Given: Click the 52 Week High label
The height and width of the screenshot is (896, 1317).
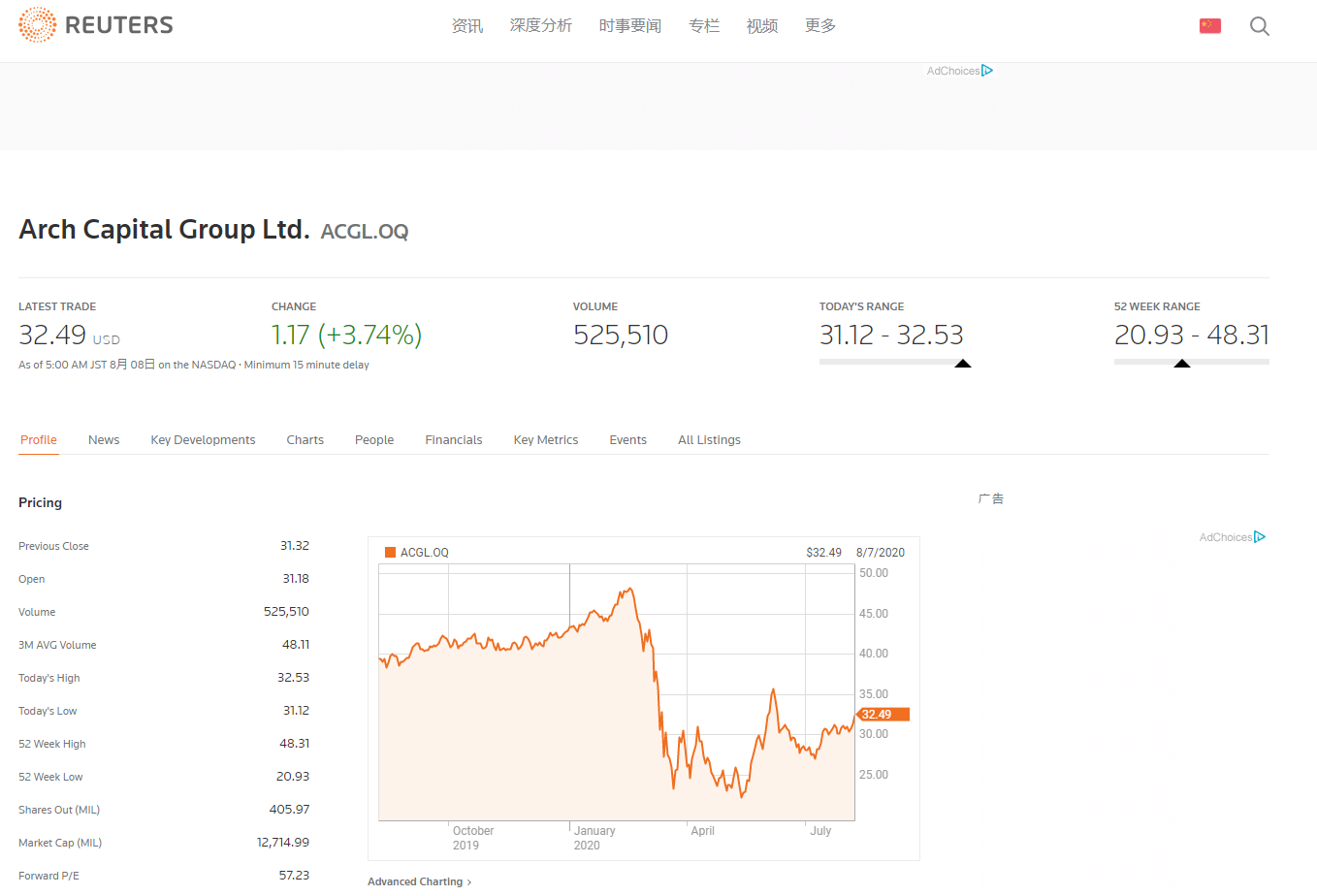Looking at the screenshot, I should 52,744.
